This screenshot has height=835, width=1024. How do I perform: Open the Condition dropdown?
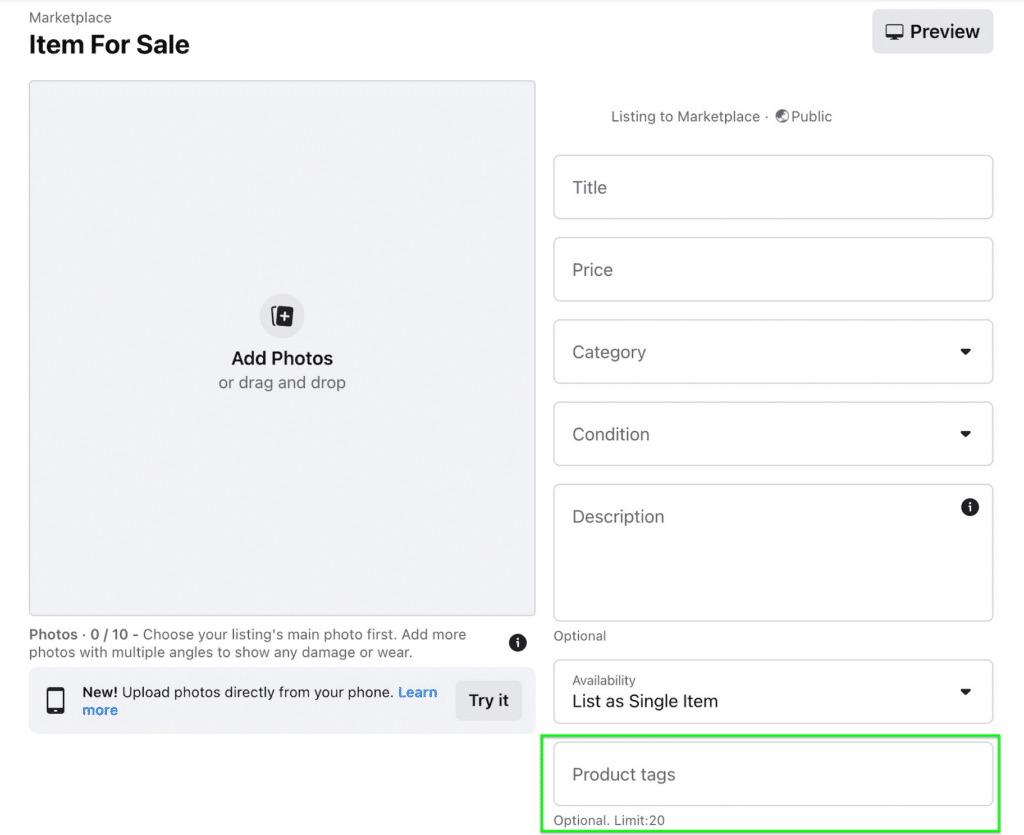(772, 434)
